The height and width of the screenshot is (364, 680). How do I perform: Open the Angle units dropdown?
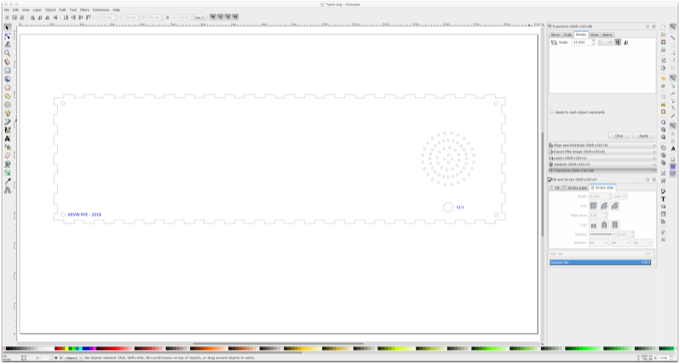pyautogui.click(x=605, y=43)
